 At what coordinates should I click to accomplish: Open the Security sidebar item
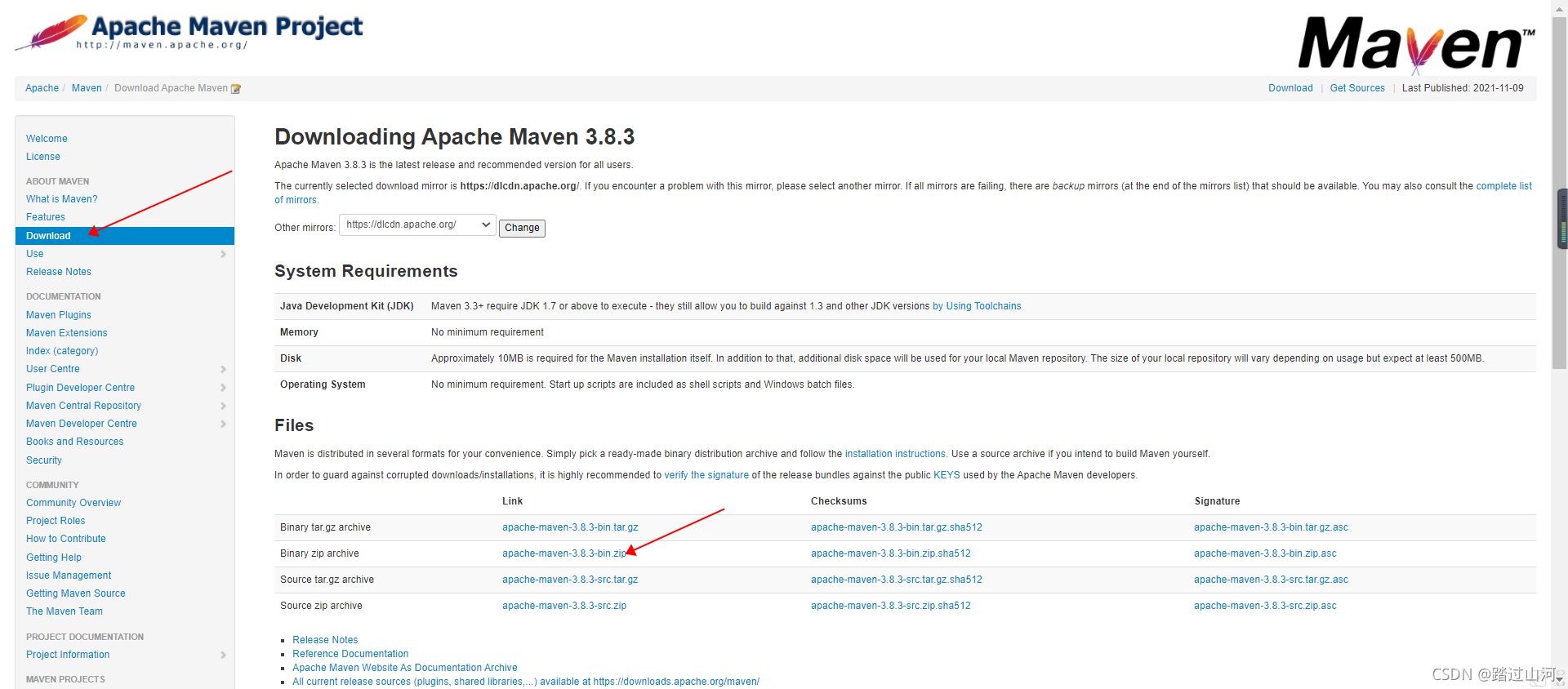pos(44,460)
